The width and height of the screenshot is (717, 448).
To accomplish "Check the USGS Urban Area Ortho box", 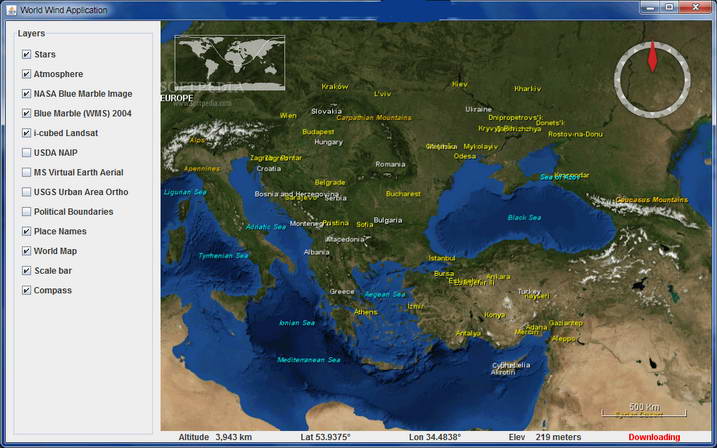I will tap(27, 192).
